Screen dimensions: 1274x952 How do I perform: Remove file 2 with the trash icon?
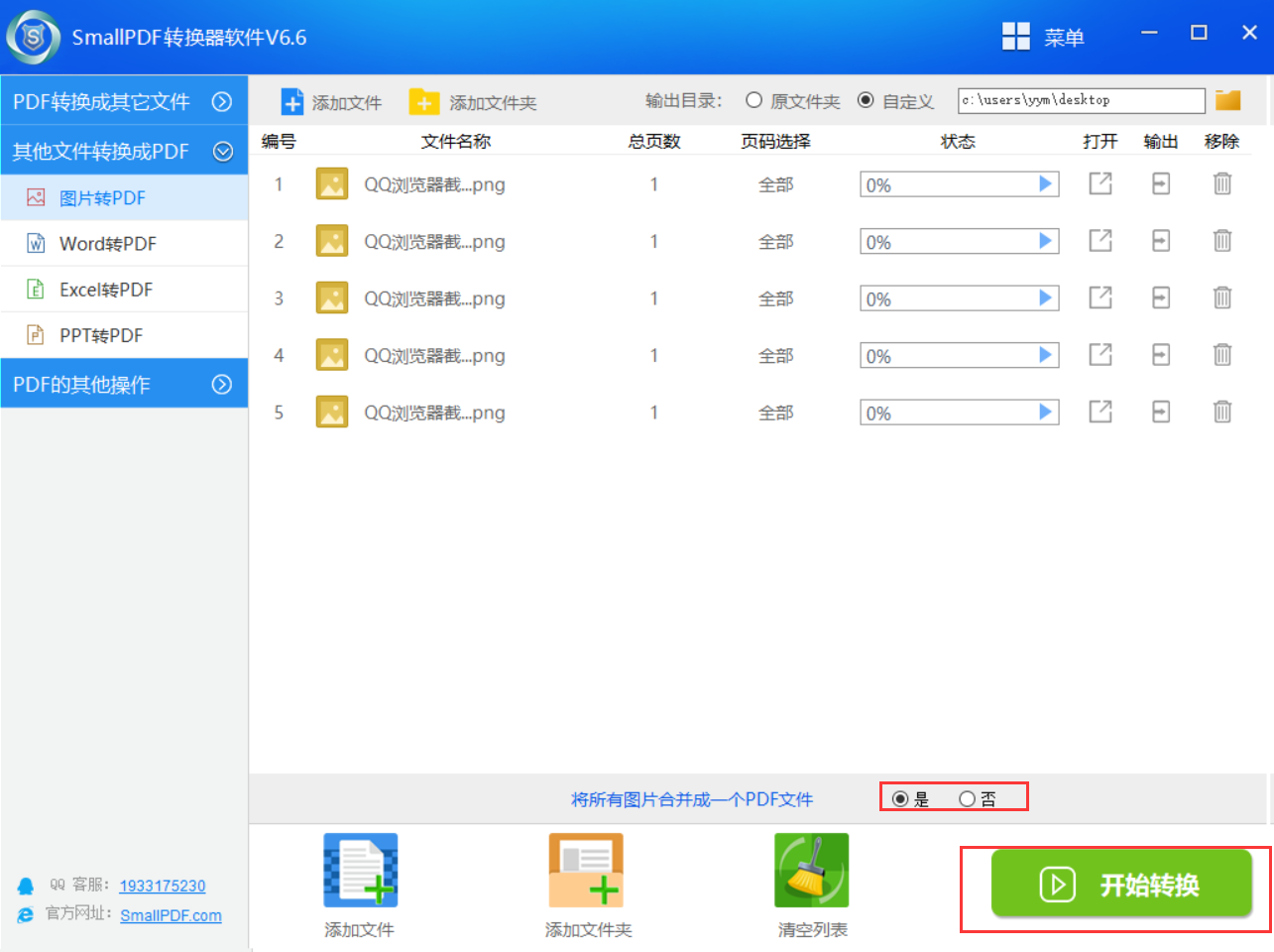click(1222, 241)
